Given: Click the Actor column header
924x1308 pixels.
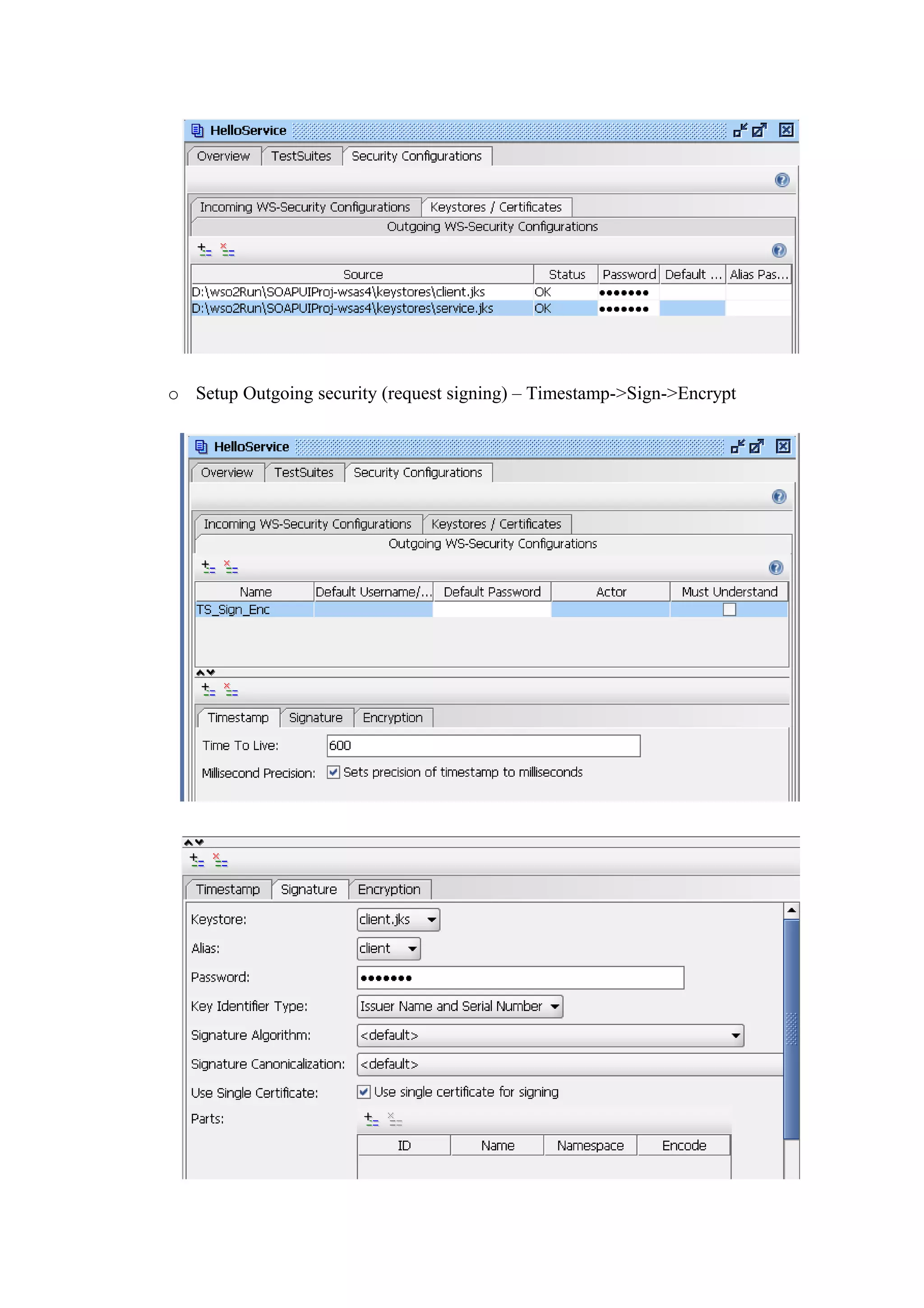Looking at the screenshot, I should coord(611,592).
